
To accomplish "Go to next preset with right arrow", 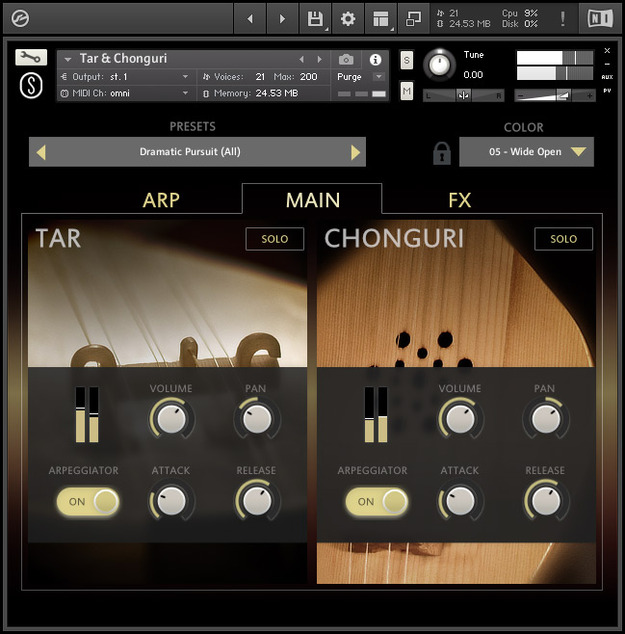I will 355,152.
